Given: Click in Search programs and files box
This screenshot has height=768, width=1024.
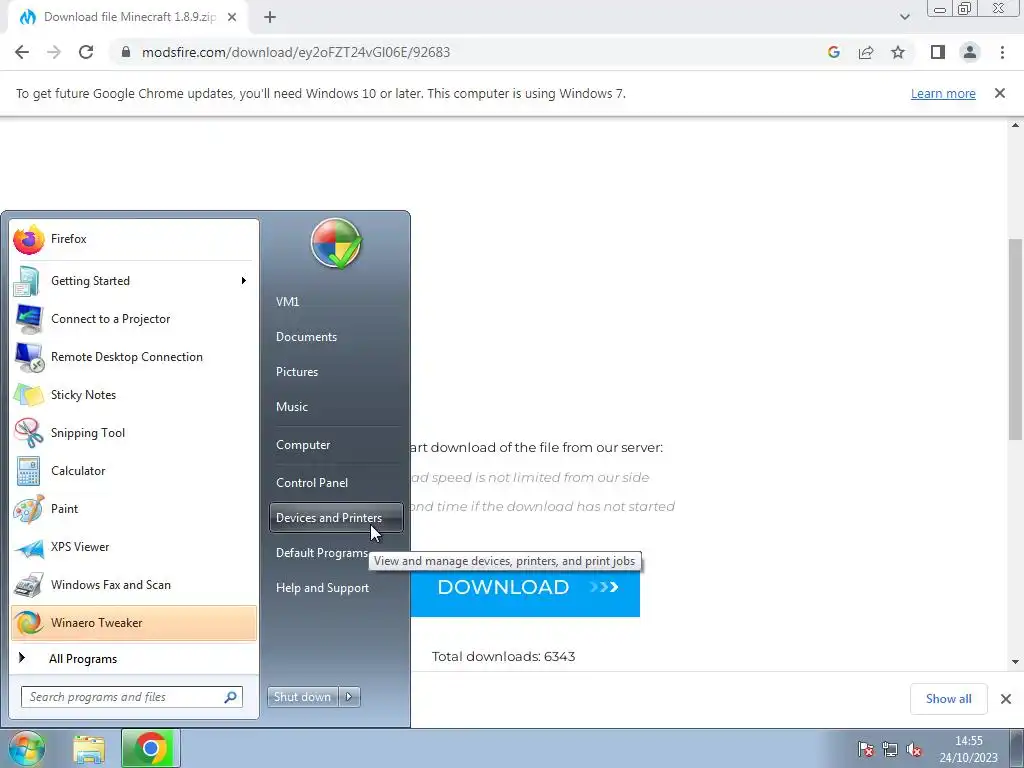Looking at the screenshot, I should [x=132, y=697].
